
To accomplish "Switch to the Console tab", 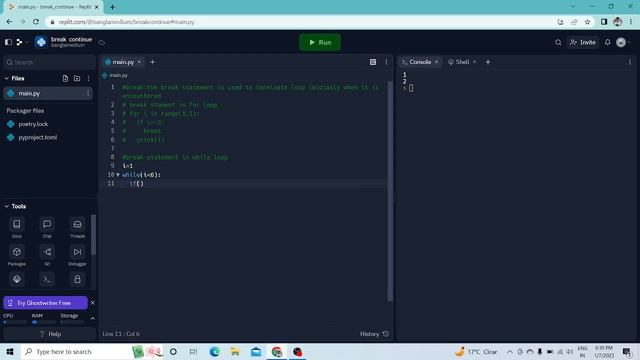I will (x=420, y=62).
